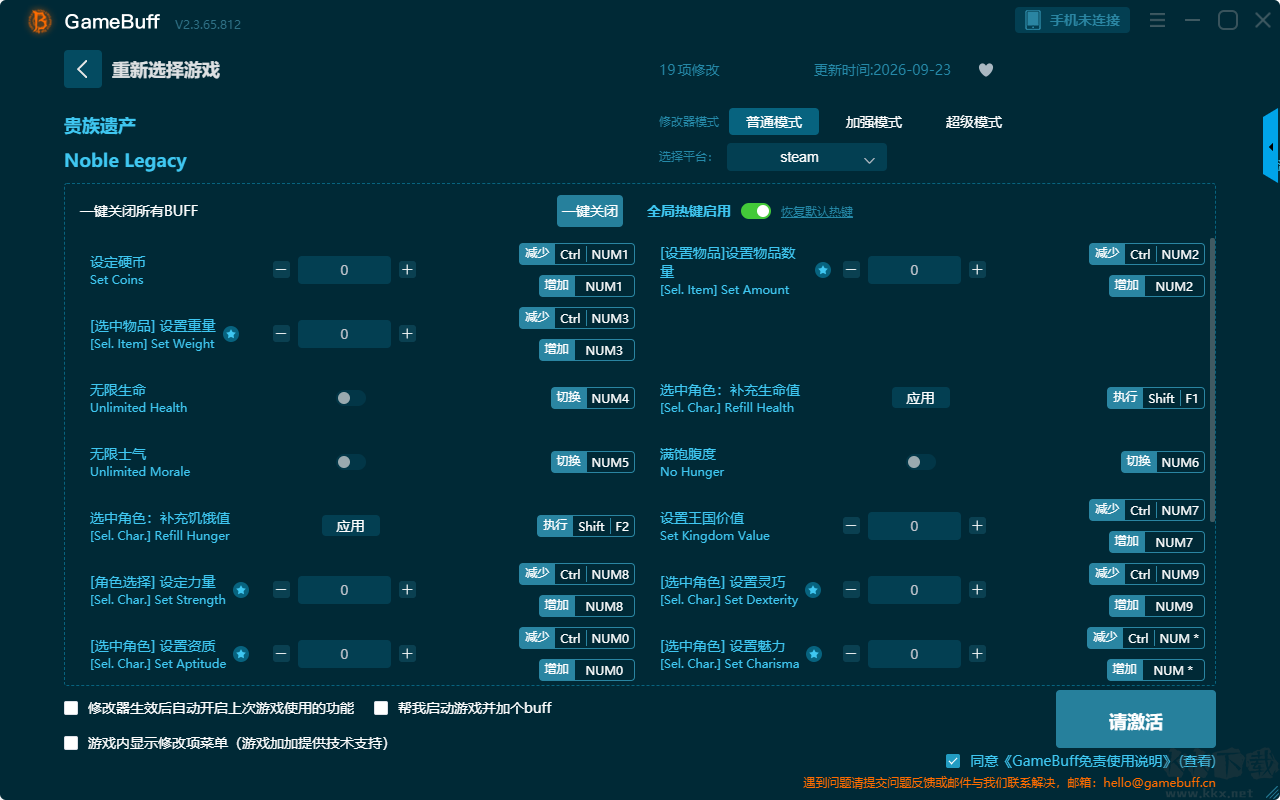Check auto-enable last used functions checkbox
This screenshot has width=1280, height=800.
[71, 708]
